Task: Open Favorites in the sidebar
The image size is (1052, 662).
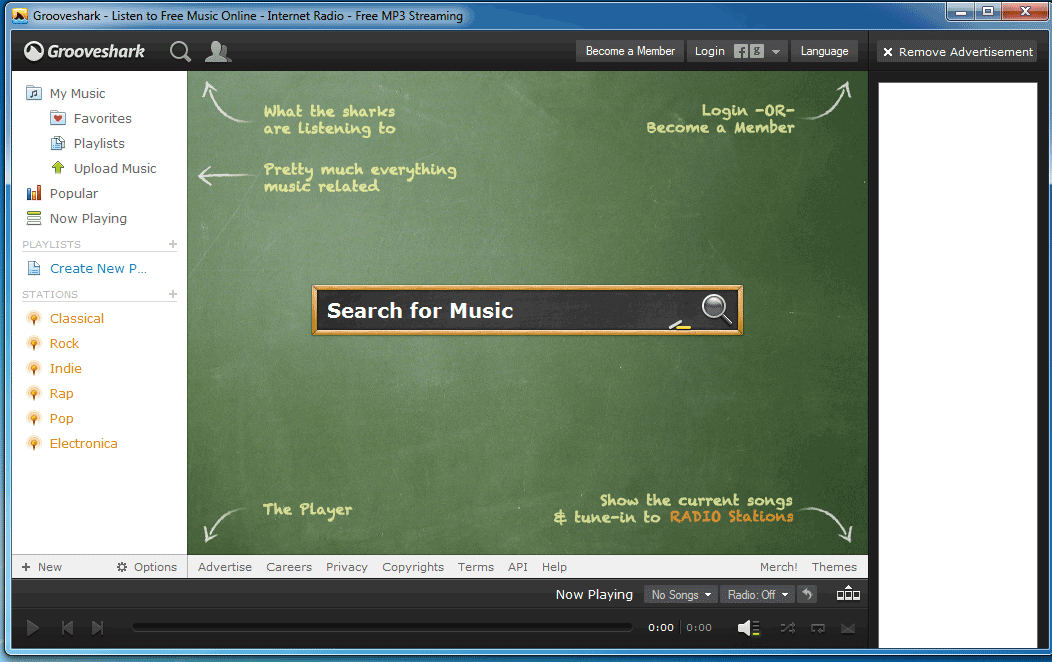Action: [91, 118]
